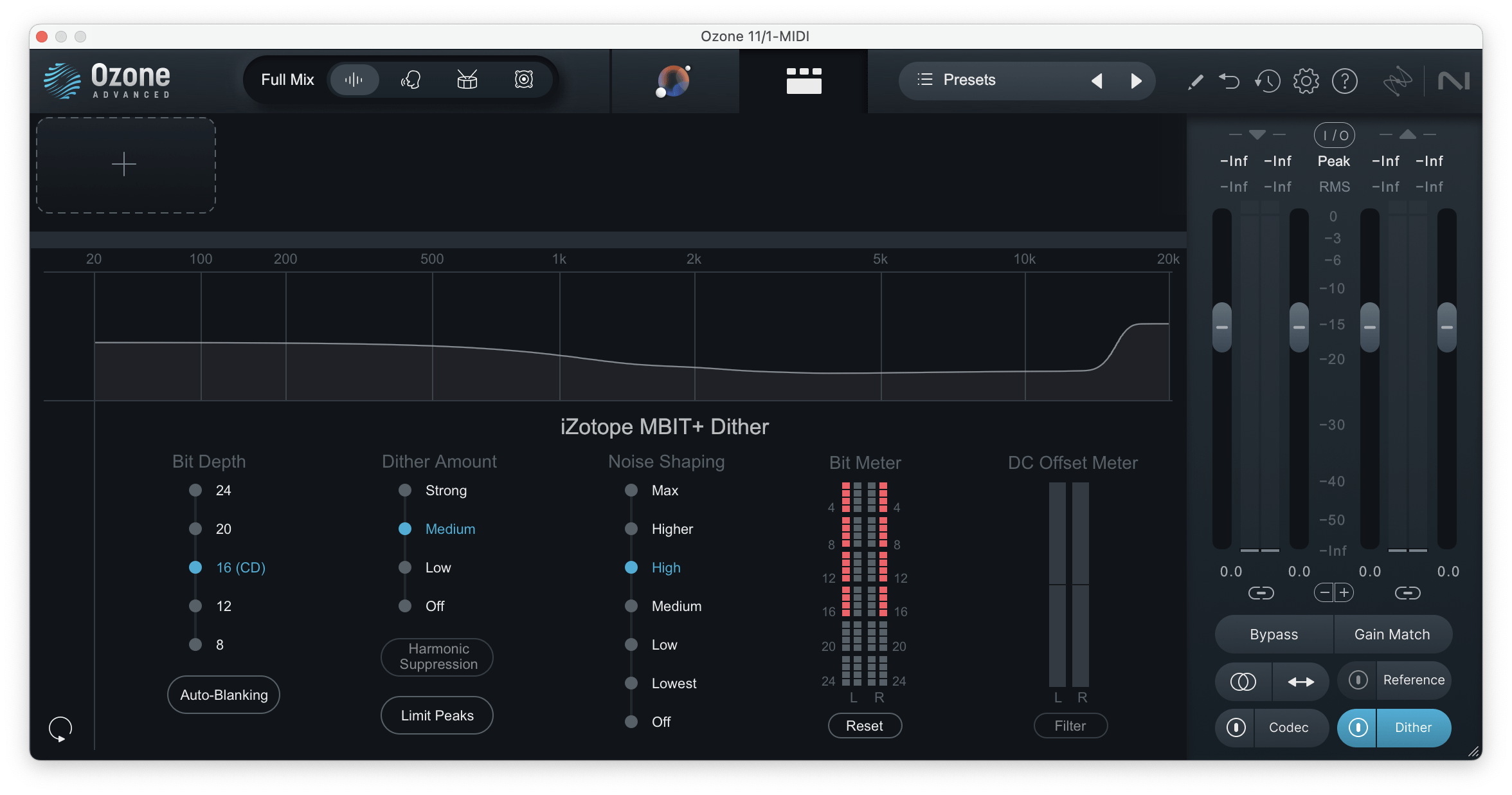The width and height of the screenshot is (1512, 795).
Task: Toggle Auto-Blanking
Action: 224,695
